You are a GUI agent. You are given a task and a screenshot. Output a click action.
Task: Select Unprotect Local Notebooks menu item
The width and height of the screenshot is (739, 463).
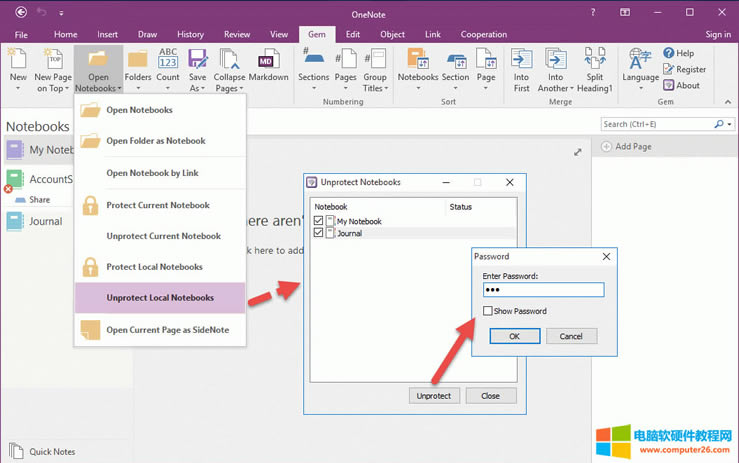(x=160, y=297)
